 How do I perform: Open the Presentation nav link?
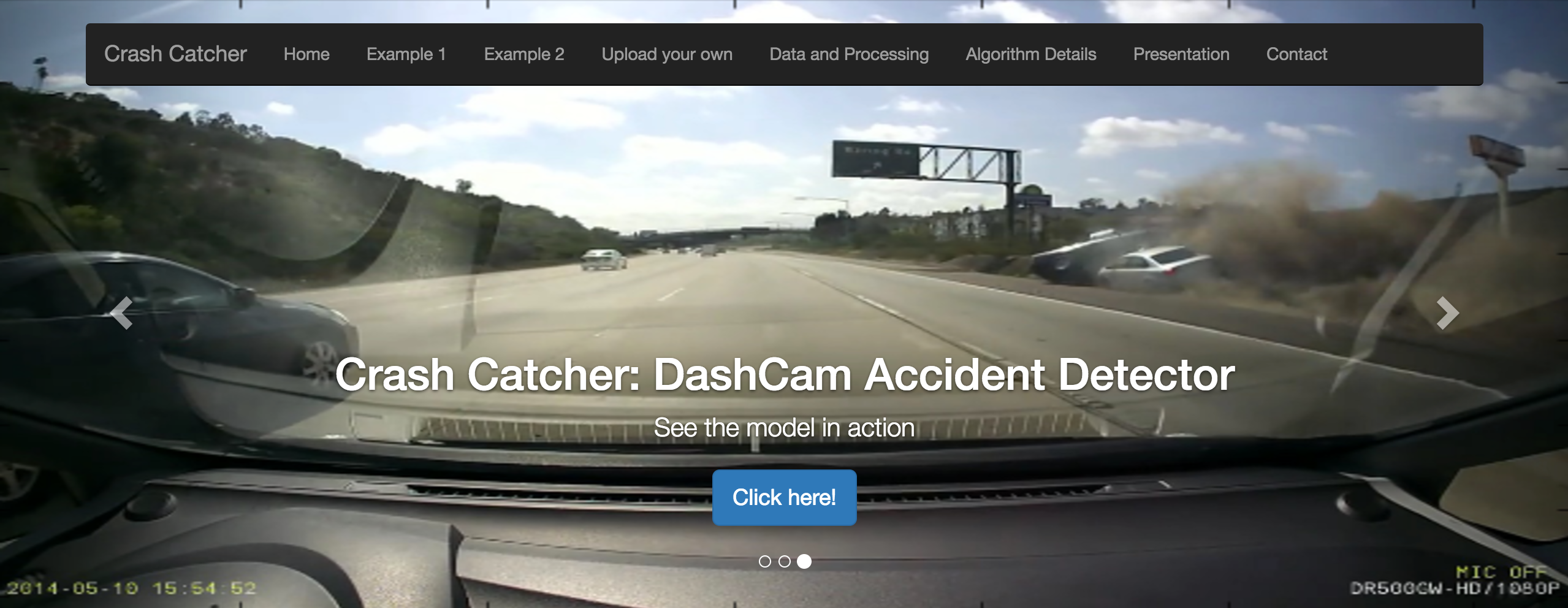tap(1181, 55)
